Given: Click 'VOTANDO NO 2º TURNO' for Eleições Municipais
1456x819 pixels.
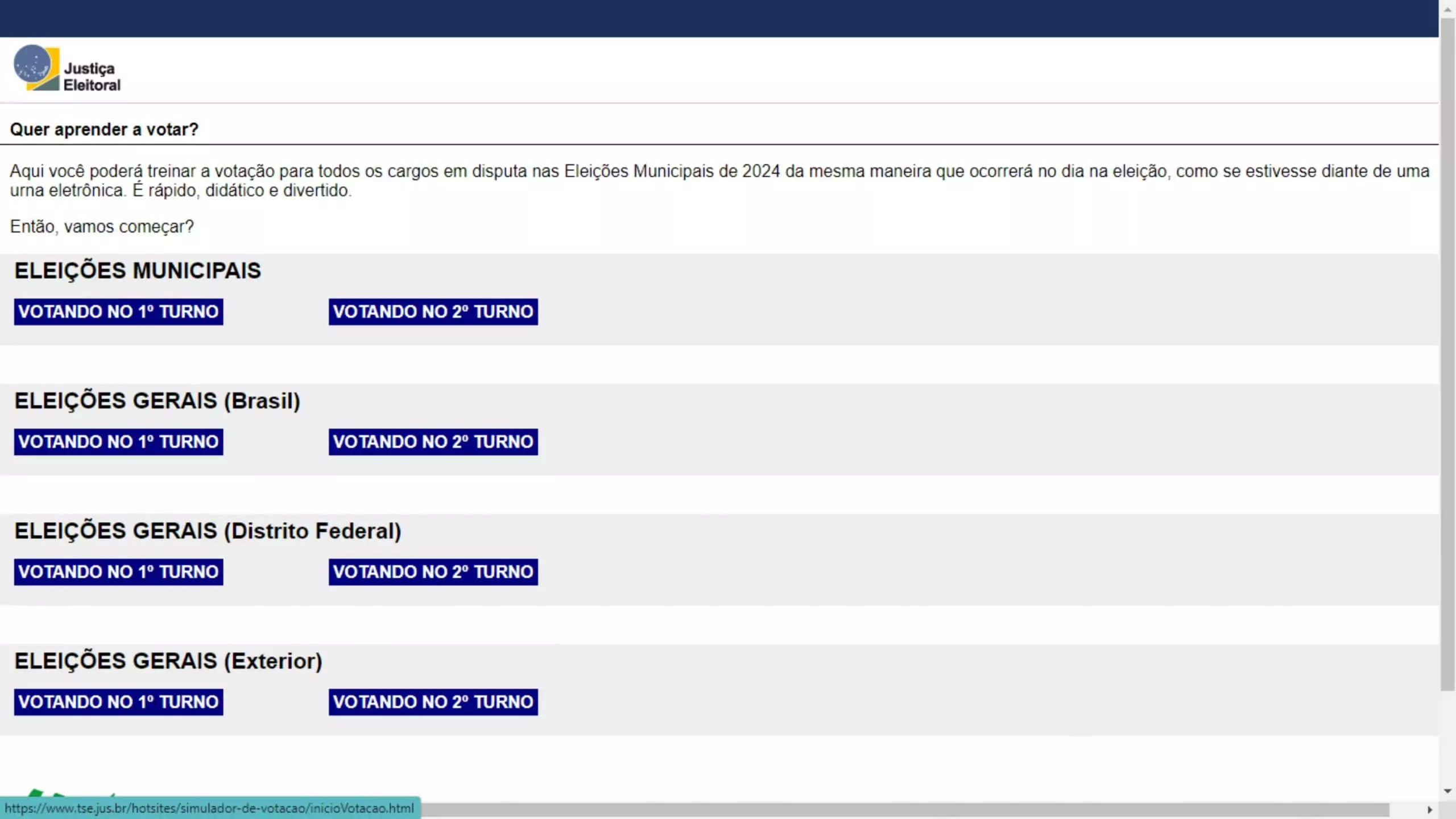Looking at the screenshot, I should (x=433, y=311).
